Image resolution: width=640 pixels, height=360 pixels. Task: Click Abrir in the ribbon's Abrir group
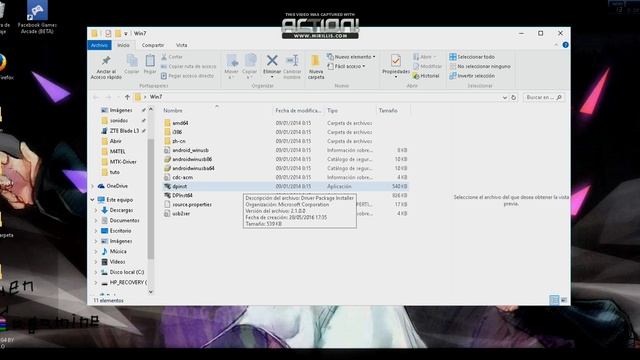(424, 57)
